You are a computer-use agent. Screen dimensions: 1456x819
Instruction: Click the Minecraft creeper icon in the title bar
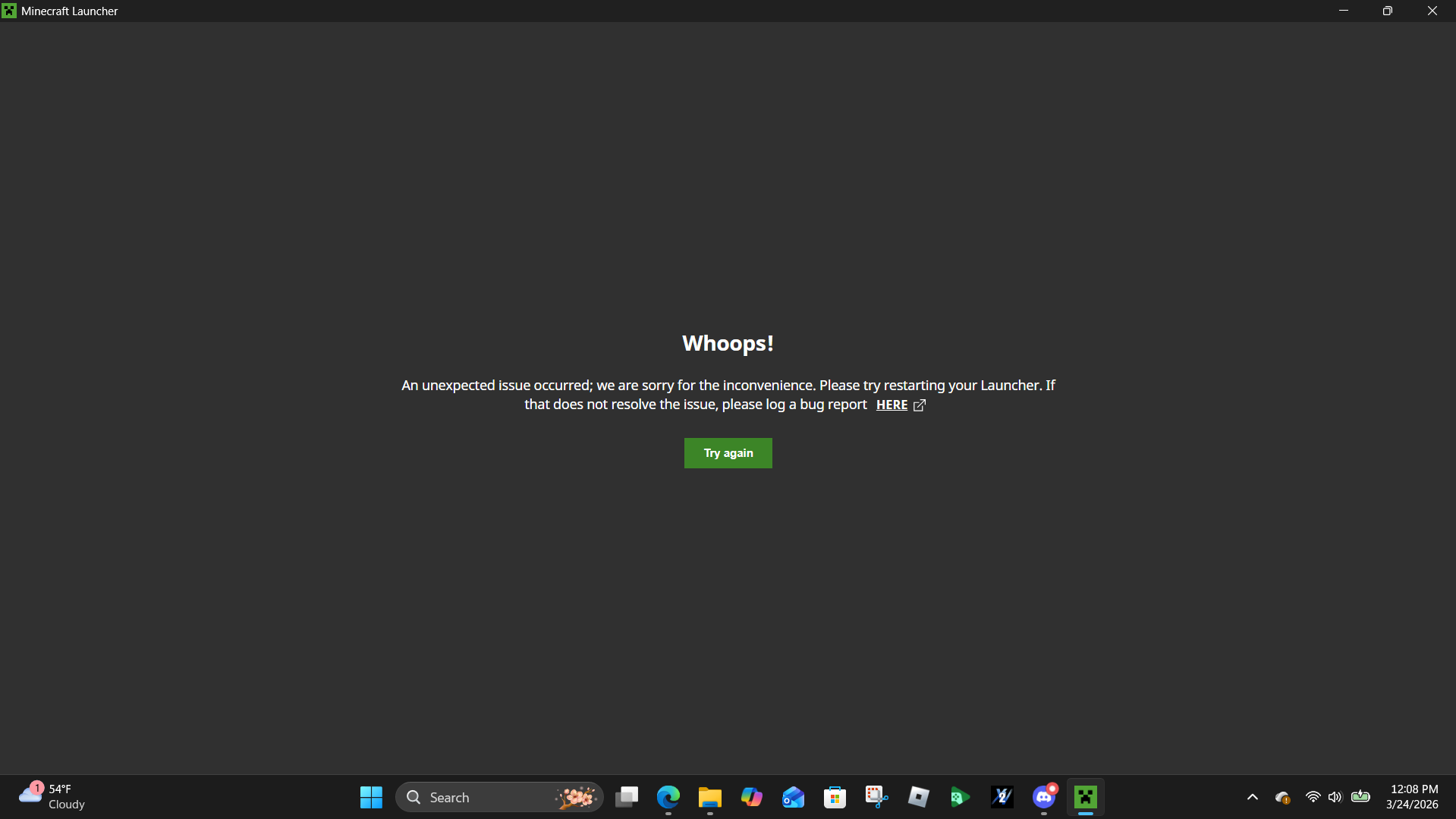point(9,11)
